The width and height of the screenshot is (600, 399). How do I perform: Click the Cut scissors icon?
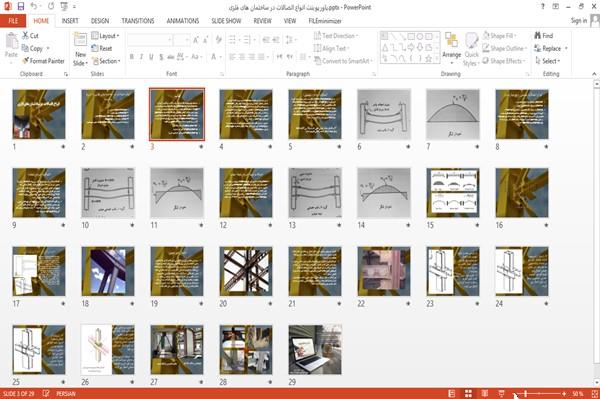point(25,36)
